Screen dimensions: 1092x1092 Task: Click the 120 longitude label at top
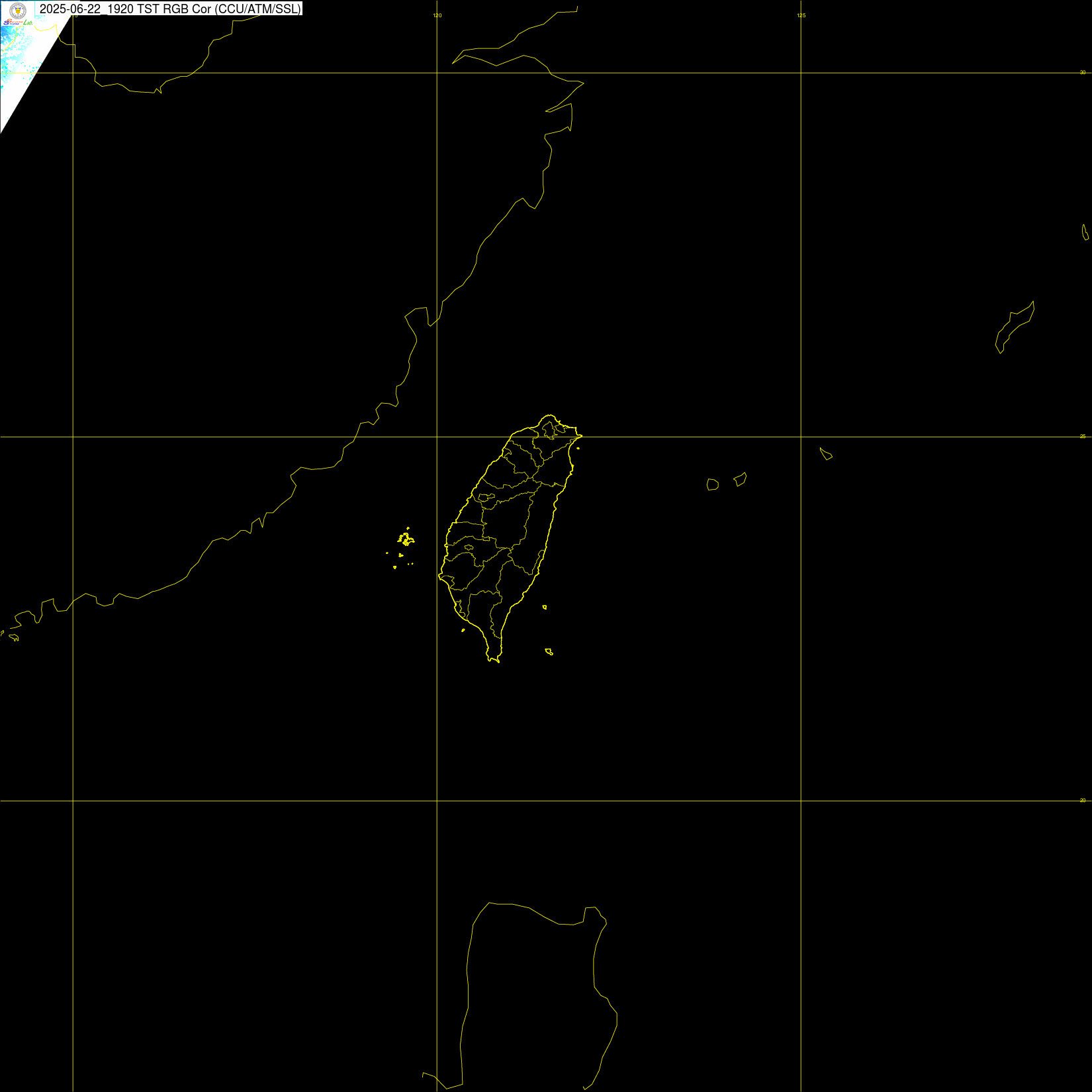click(x=437, y=15)
